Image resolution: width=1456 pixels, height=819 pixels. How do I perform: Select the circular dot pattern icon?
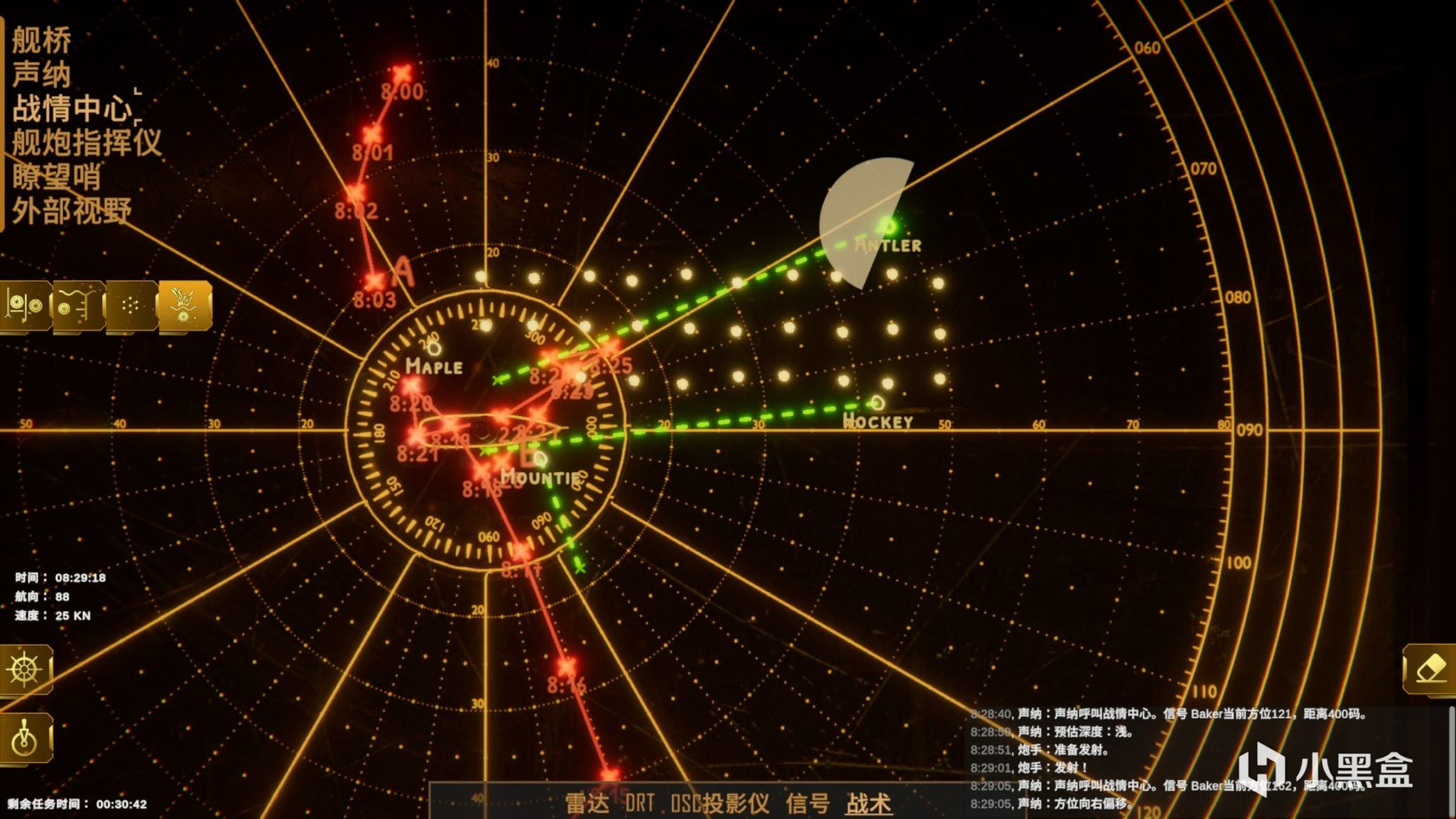[x=131, y=306]
